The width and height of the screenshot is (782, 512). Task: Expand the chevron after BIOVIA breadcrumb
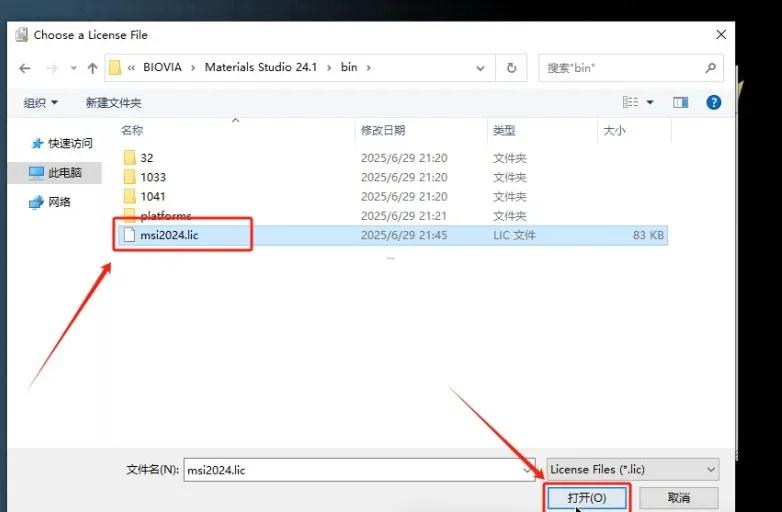point(193,68)
